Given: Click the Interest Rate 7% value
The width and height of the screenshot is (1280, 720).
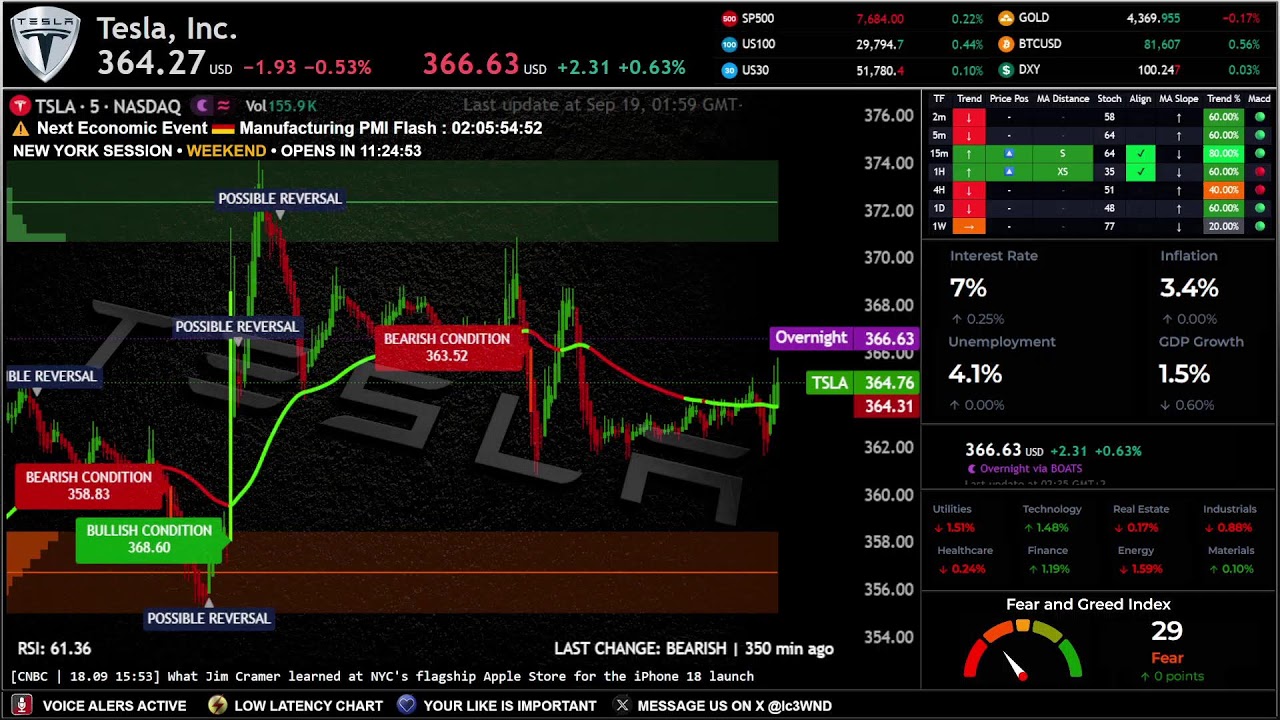Looking at the screenshot, I should pyautogui.click(x=968, y=288).
